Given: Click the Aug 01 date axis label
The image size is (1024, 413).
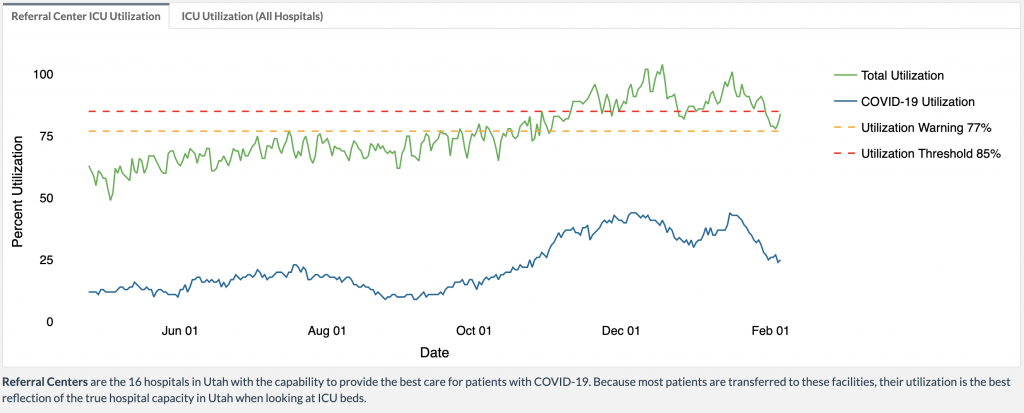Looking at the screenshot, I should (x=327, y=331).
